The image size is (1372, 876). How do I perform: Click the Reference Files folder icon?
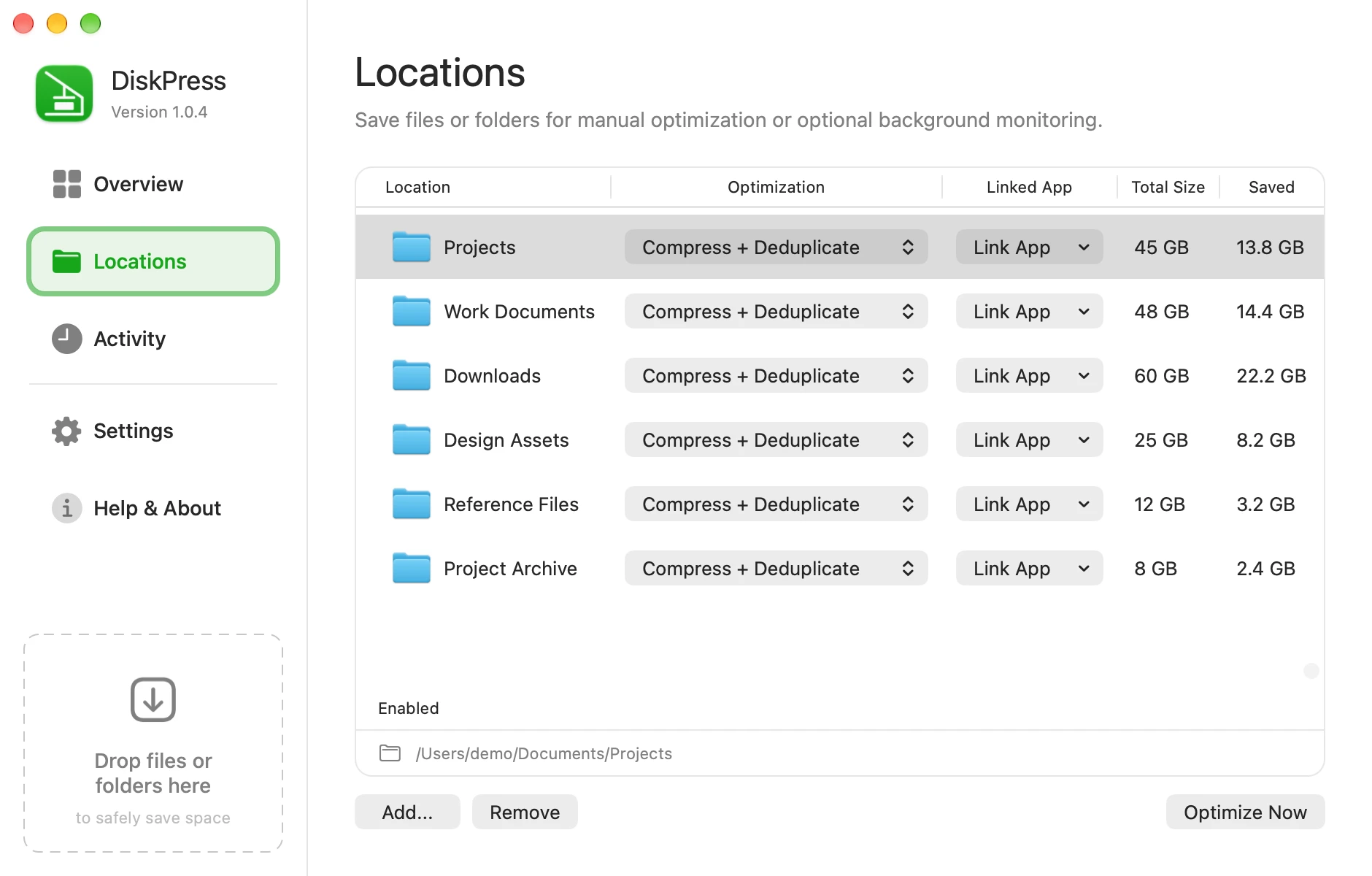(412, 504)
